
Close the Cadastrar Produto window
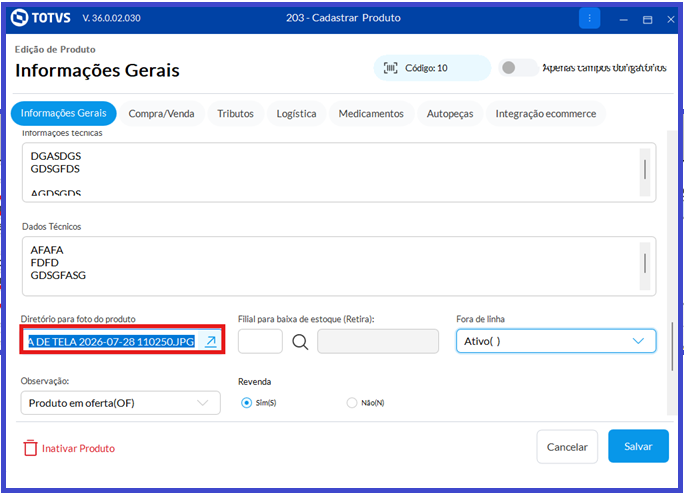click(x=671, y=19)
